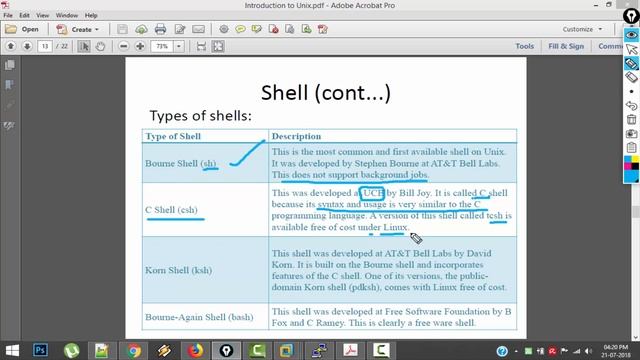
Task: Click the zoom percentage field 73%
Action: coord(162,46)
